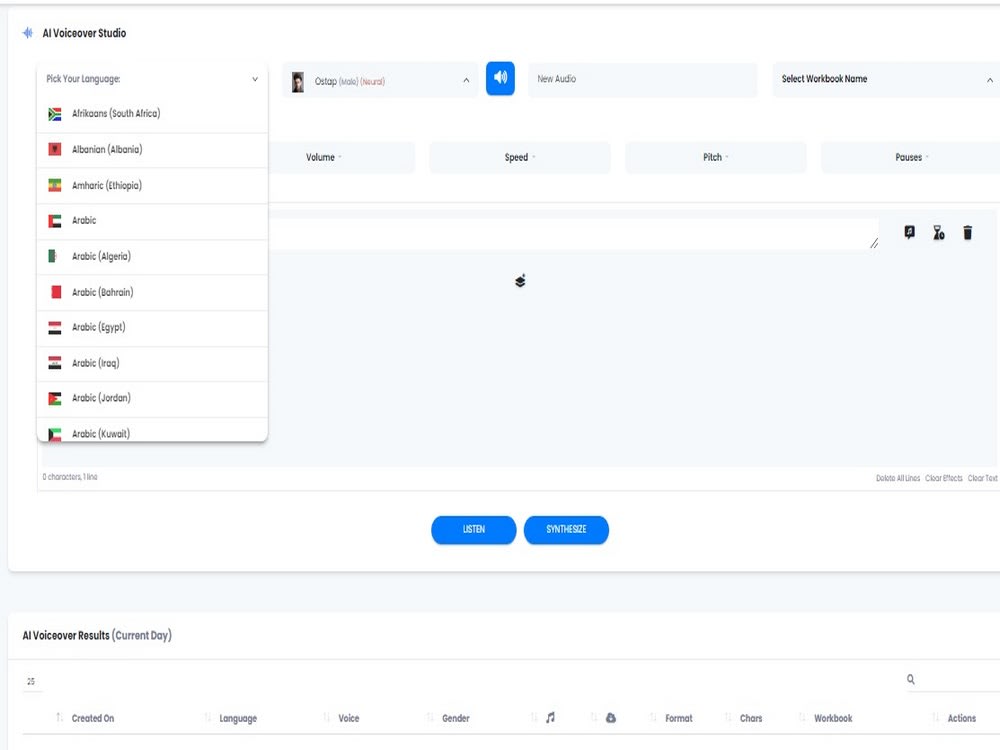1000x750 pixels.
Task: Open the Pitch effect dropdown
Action: pyautogui.click(x=716, y=157)
